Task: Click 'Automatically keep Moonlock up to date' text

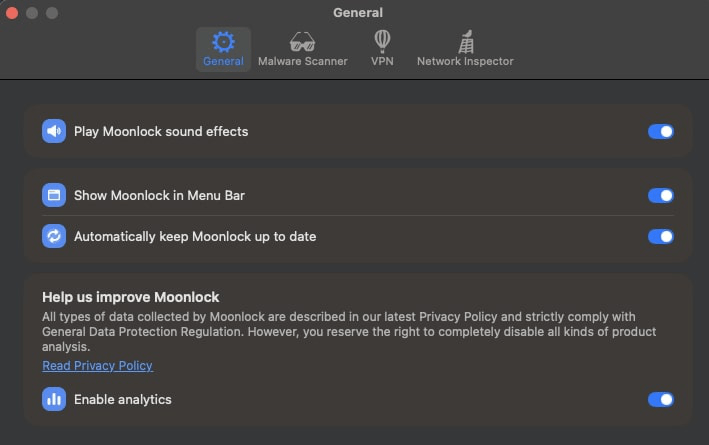Action: [195, 237]
